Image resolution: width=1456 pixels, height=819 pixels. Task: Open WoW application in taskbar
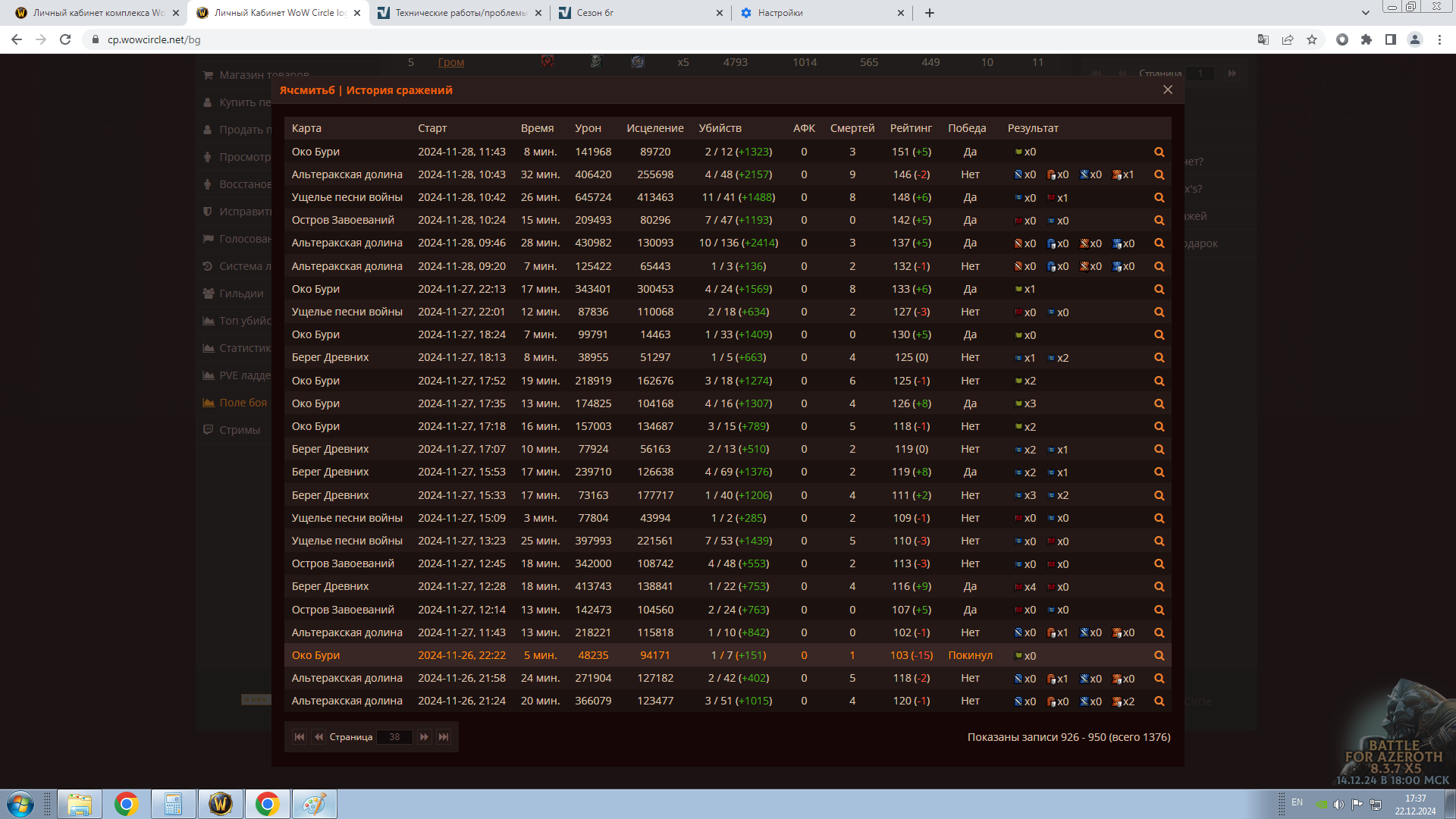(221, 804)
